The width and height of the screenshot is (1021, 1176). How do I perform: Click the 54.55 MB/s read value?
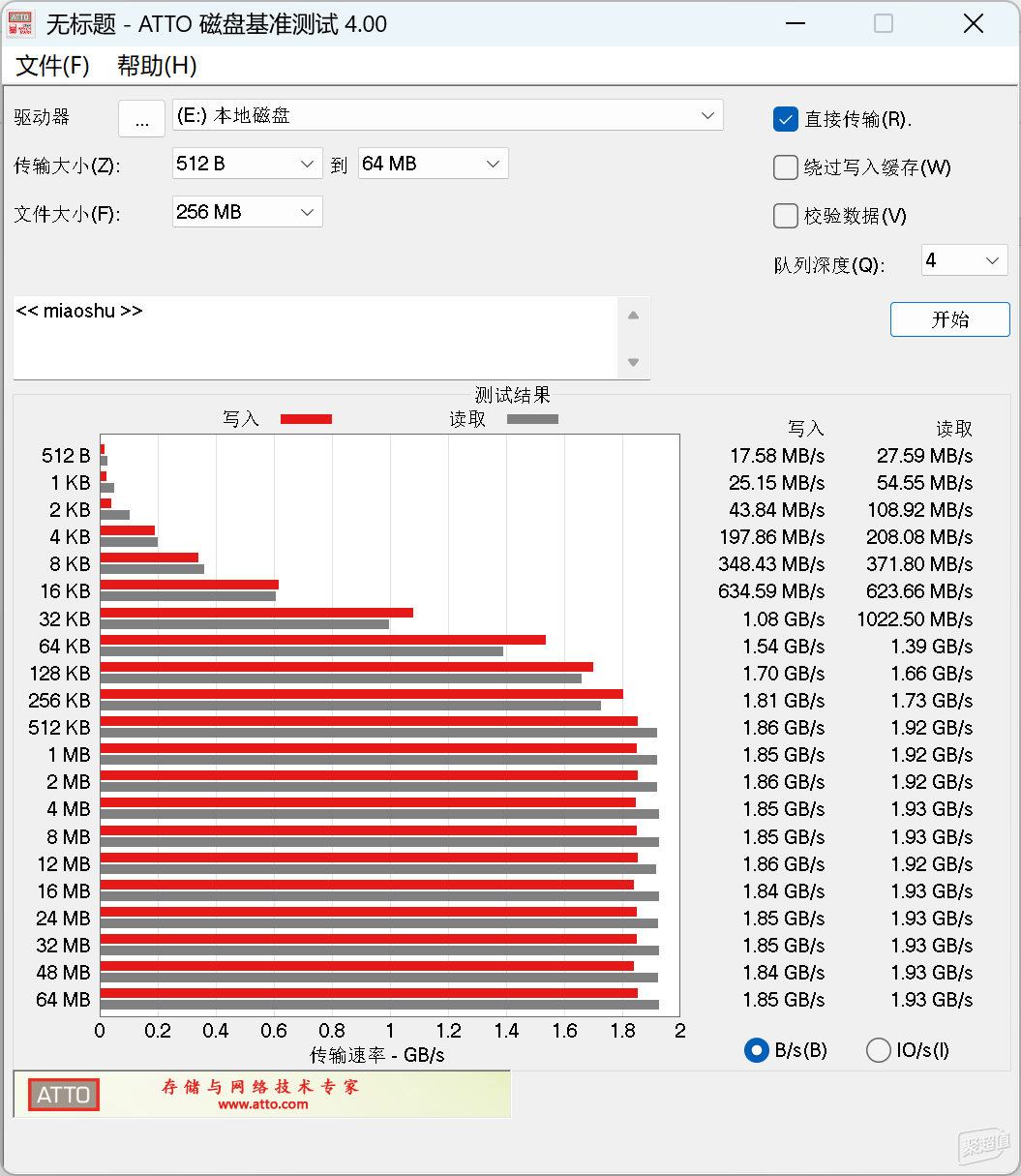coord(925,482)
